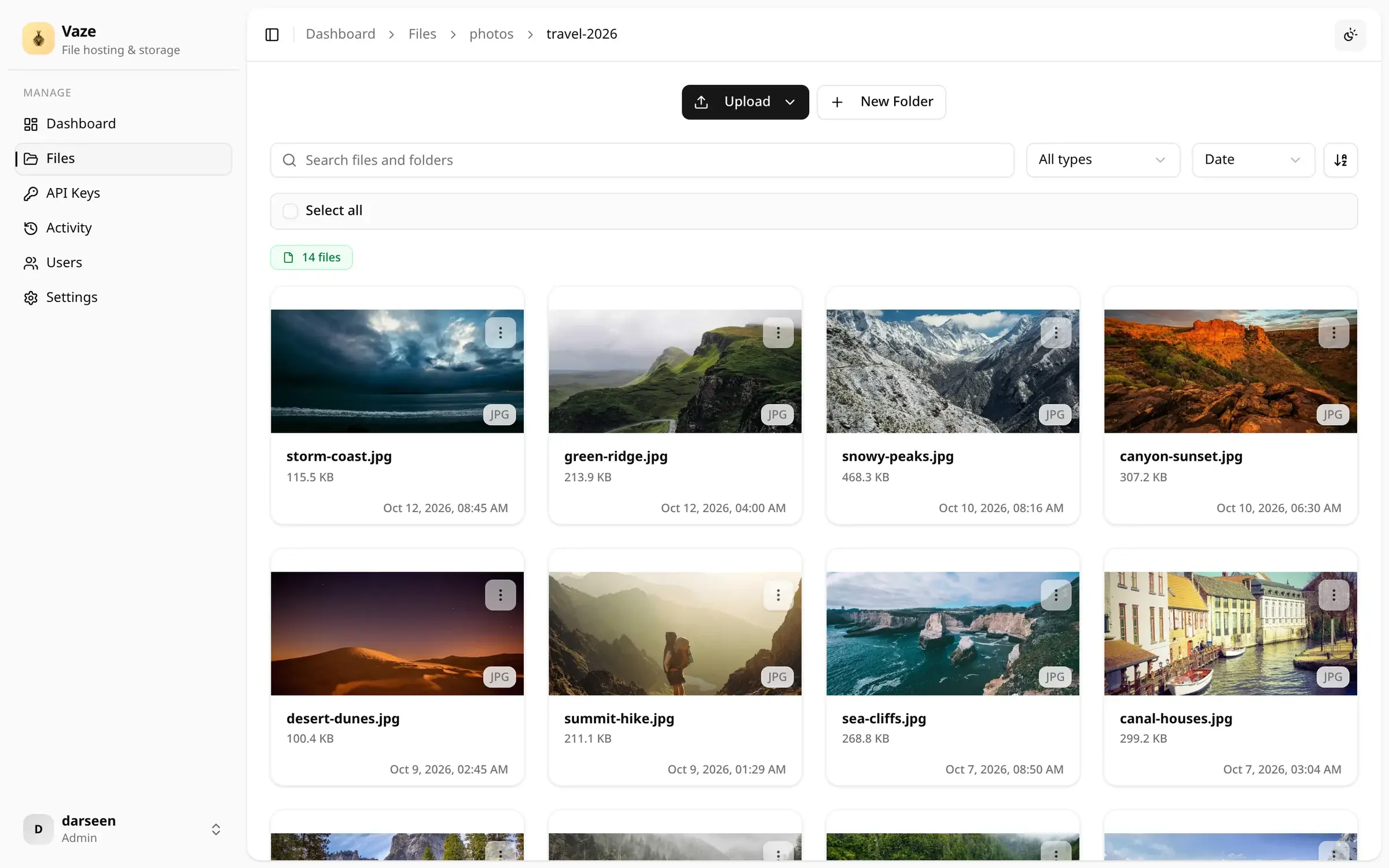
Task: Open the three-dot menu on desert-dunes.jpg
Action: [x=500, y=595]
